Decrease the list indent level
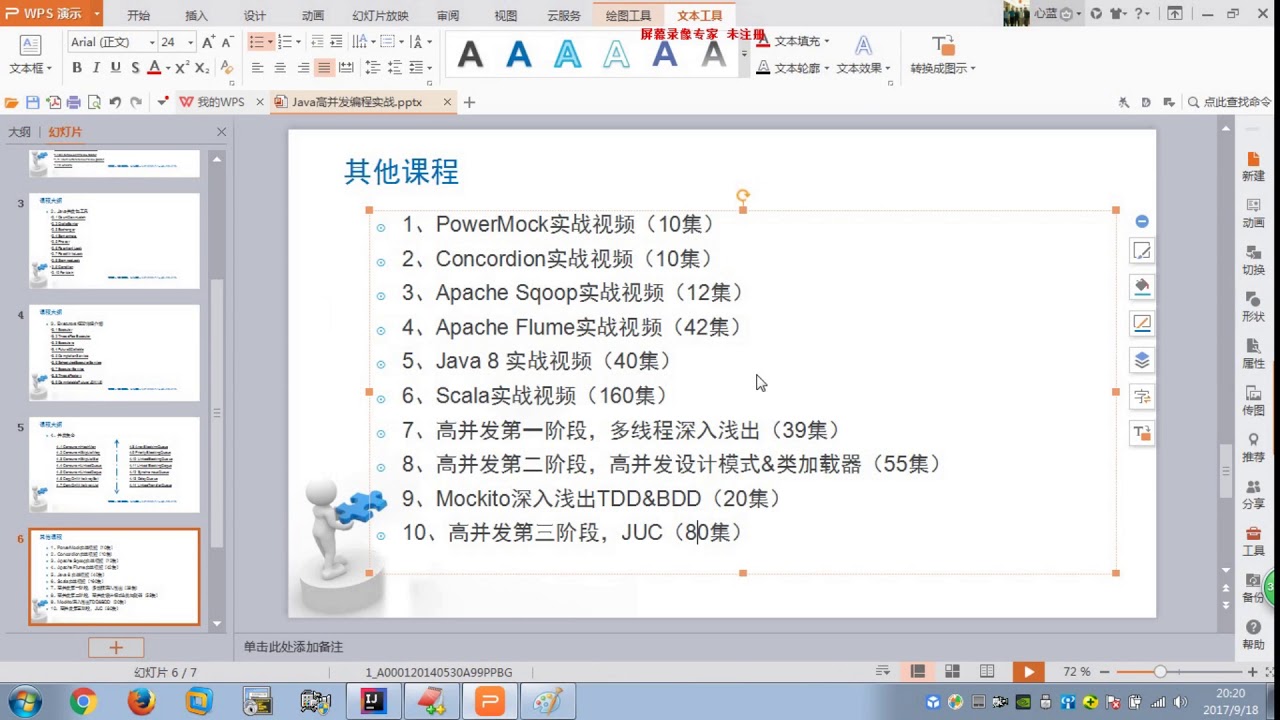Image resolution: width=1280 pixels, height=720 pixels. (318, 42)
